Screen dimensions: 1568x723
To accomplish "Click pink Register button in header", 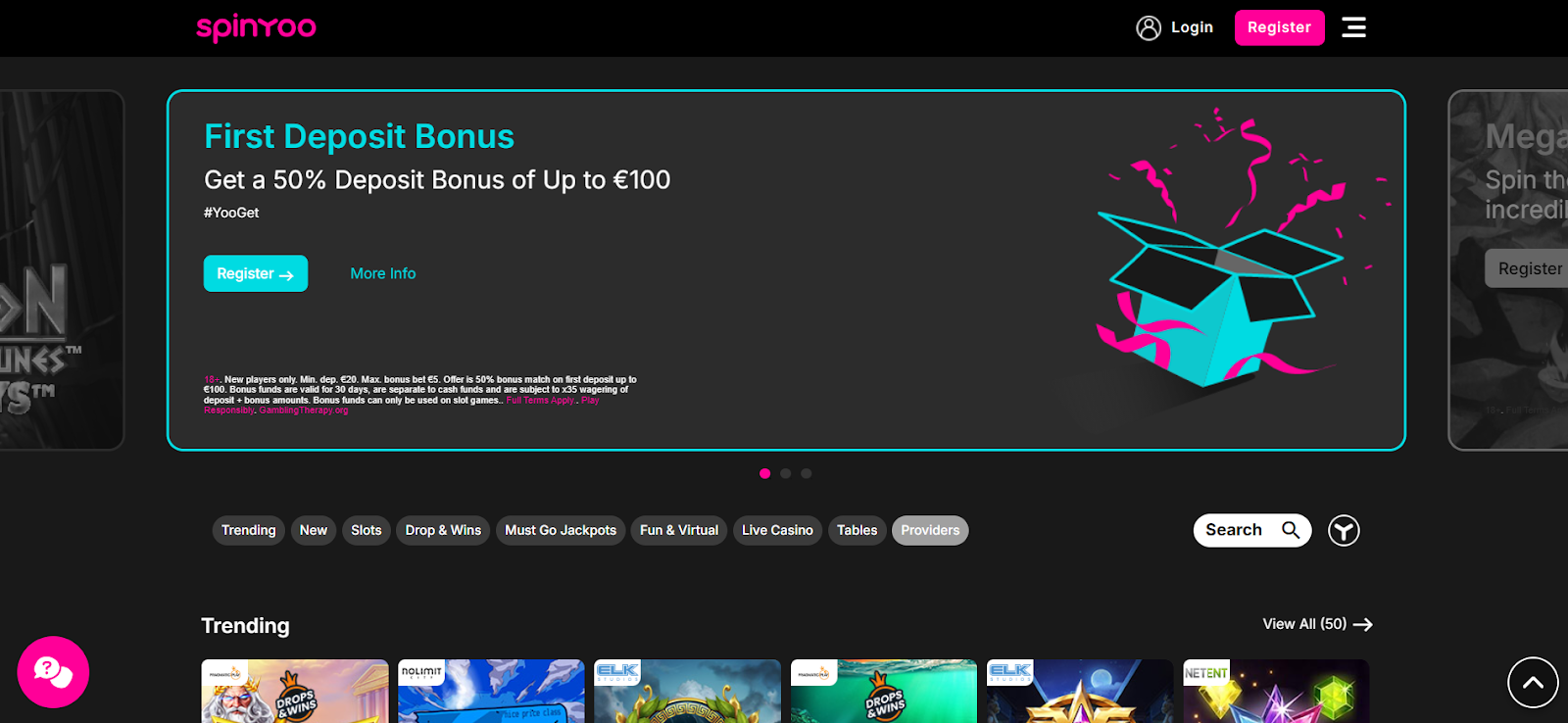I will coord(1279,27).
